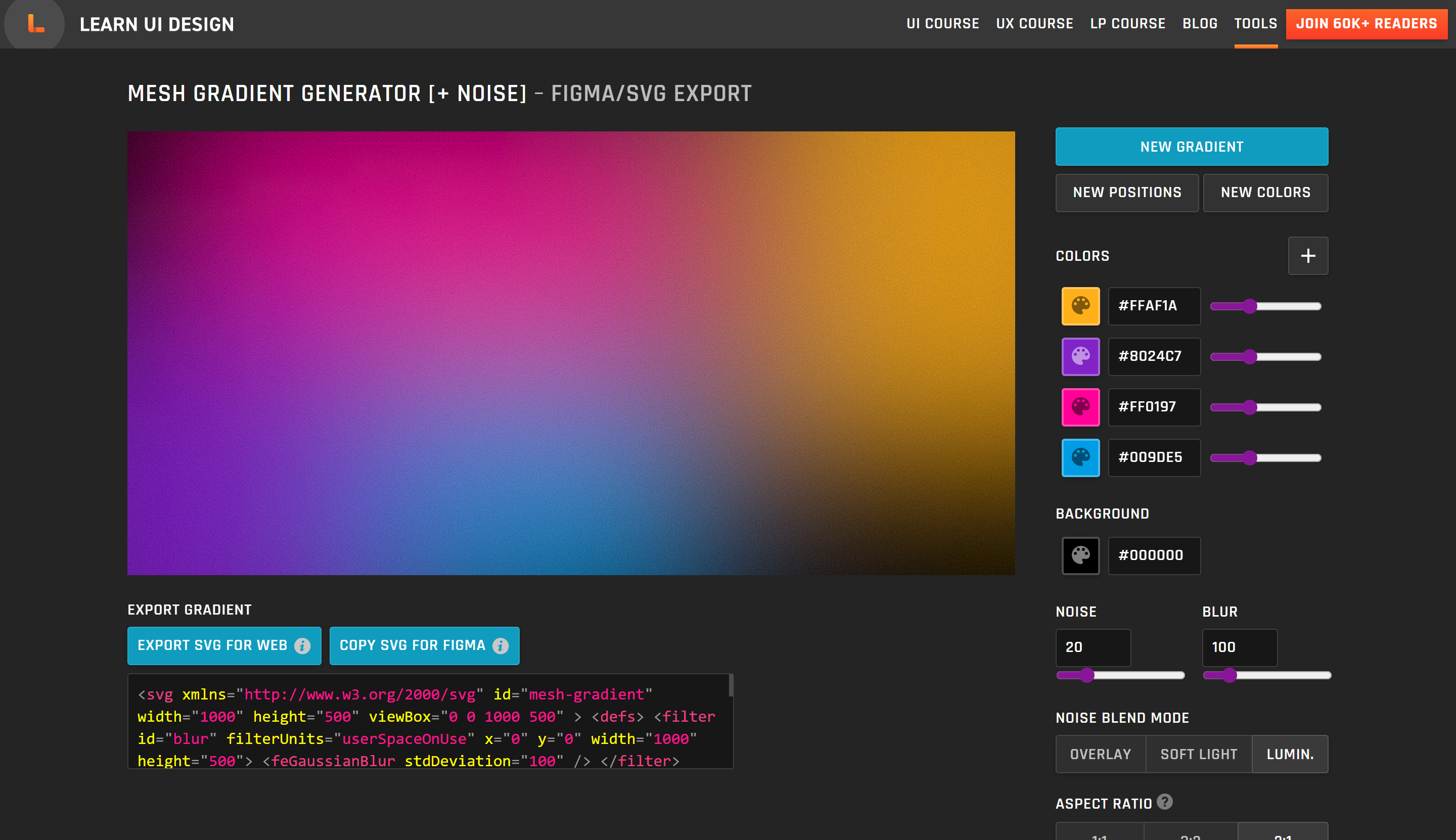Adjust the slider next to #009DE5
This screenshot has width=1456, height=840.
coord(1266,457)
